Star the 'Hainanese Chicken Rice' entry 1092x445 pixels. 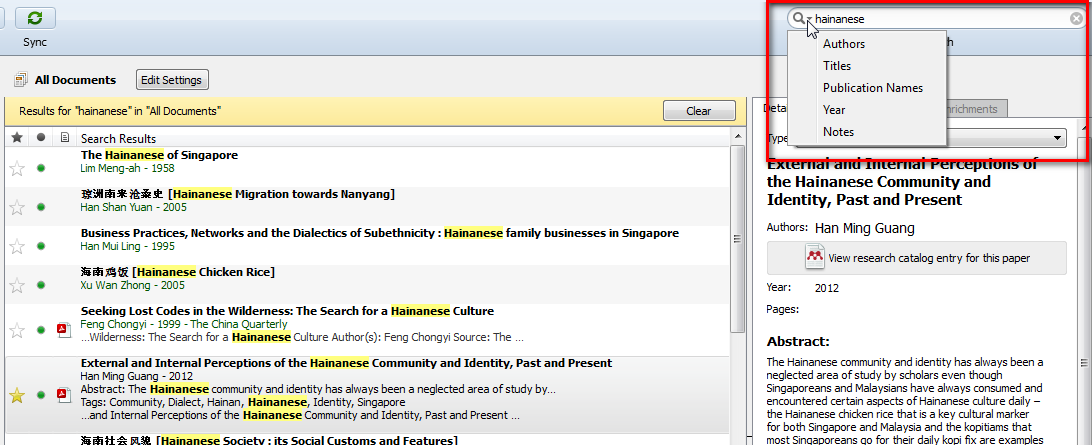(17, 285)
